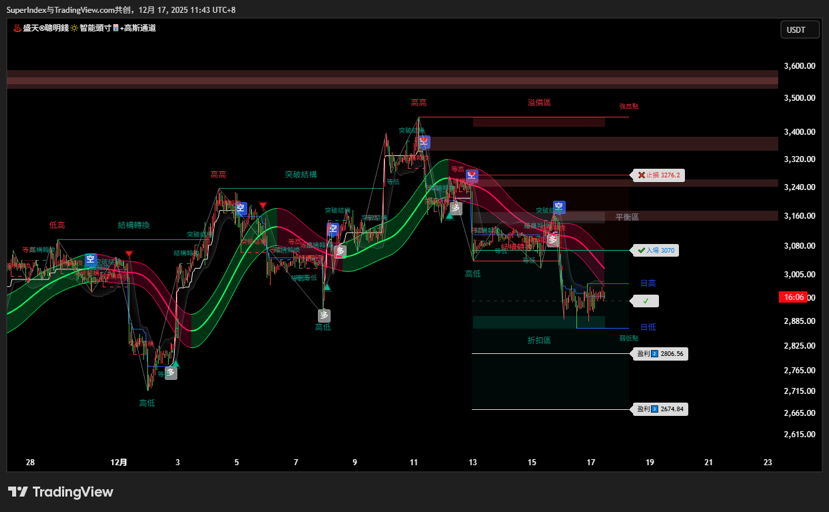Click the green checkmark entry label at 3070
The height and width of the screenshot is (512, 829).
[641, 250]
